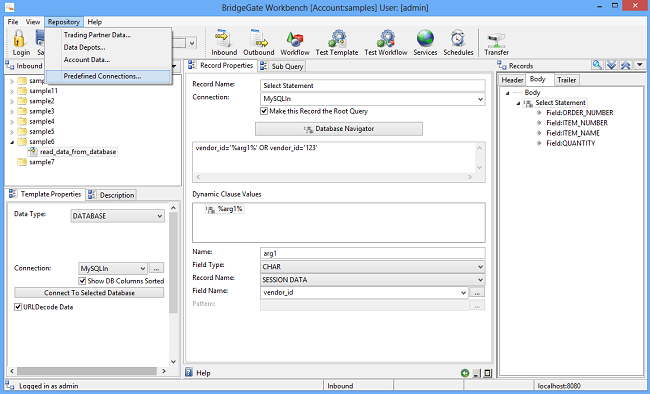Expand the sample11 folder

coord(12,91)
